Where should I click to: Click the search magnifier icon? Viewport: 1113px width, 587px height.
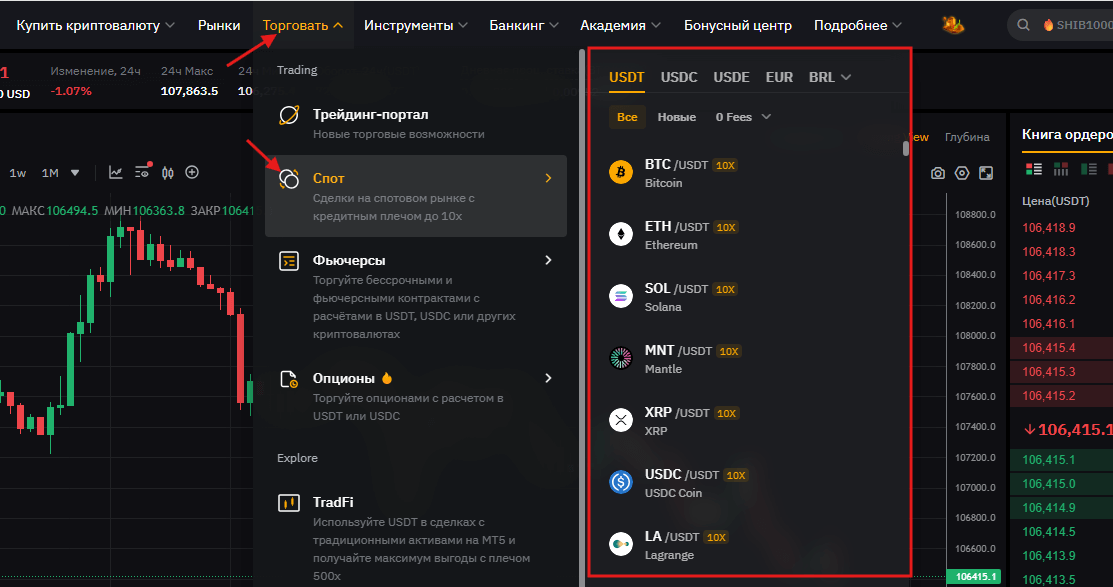point(1023,25)
